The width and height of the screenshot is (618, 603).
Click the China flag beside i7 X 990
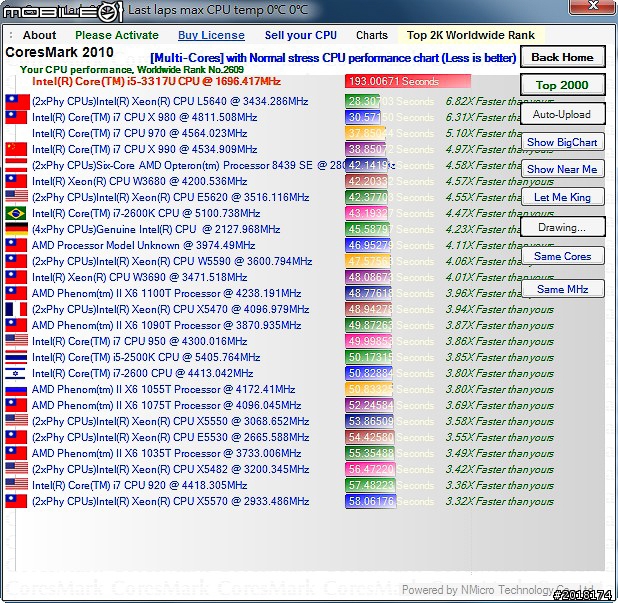tap(16, 149)
